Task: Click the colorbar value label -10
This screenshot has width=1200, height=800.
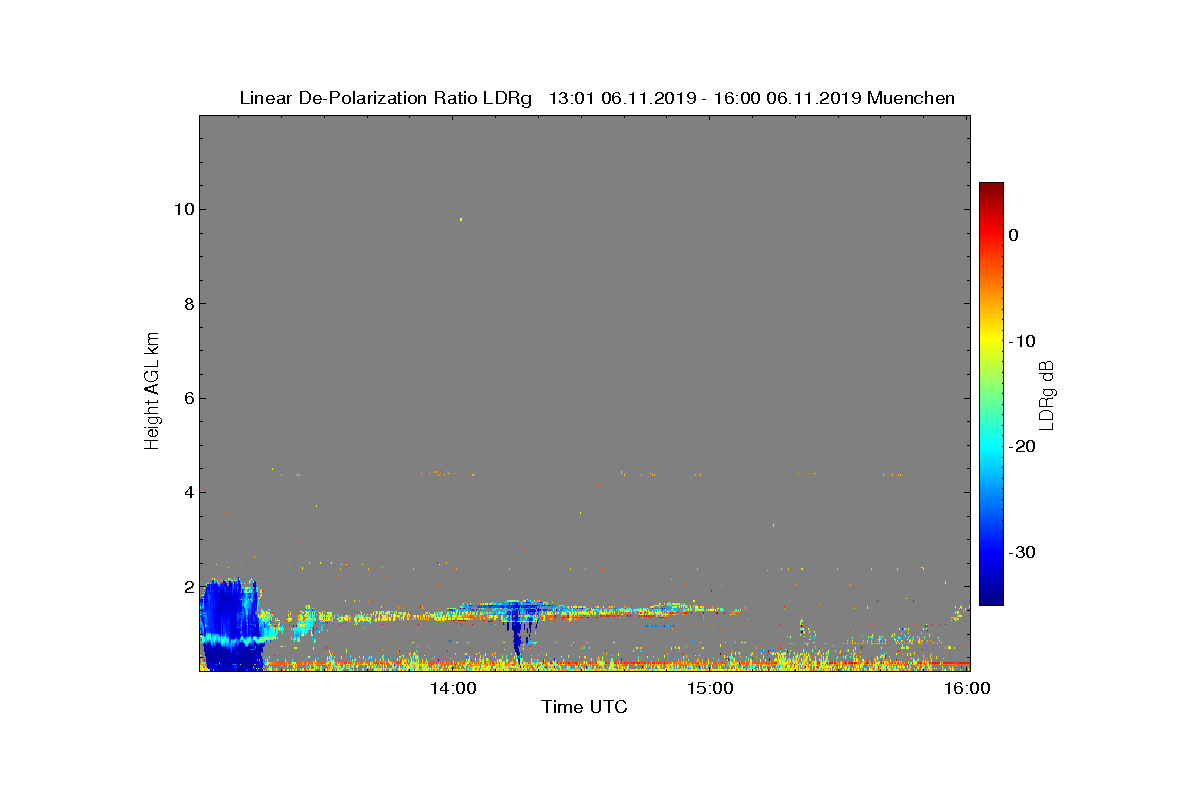Action: (1021, 341)
